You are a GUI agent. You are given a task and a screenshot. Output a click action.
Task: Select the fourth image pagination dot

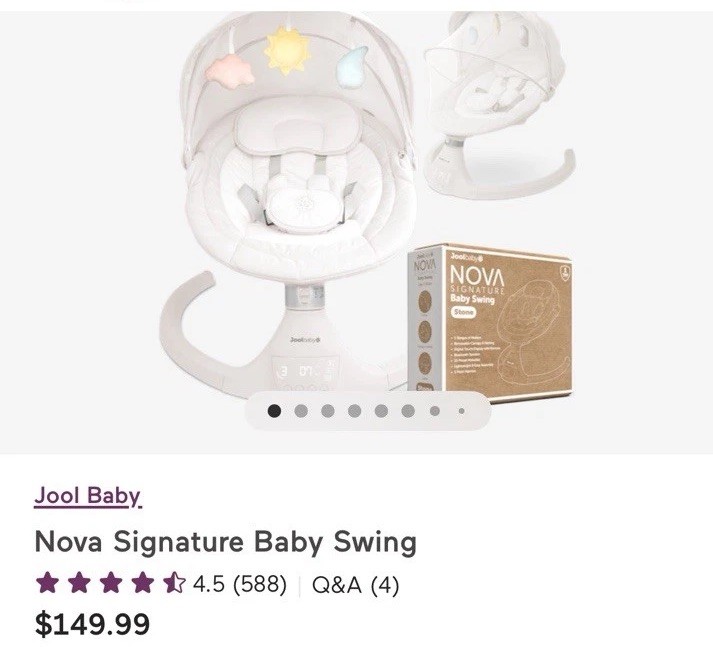pyautogui.click(x=355, y=409)
